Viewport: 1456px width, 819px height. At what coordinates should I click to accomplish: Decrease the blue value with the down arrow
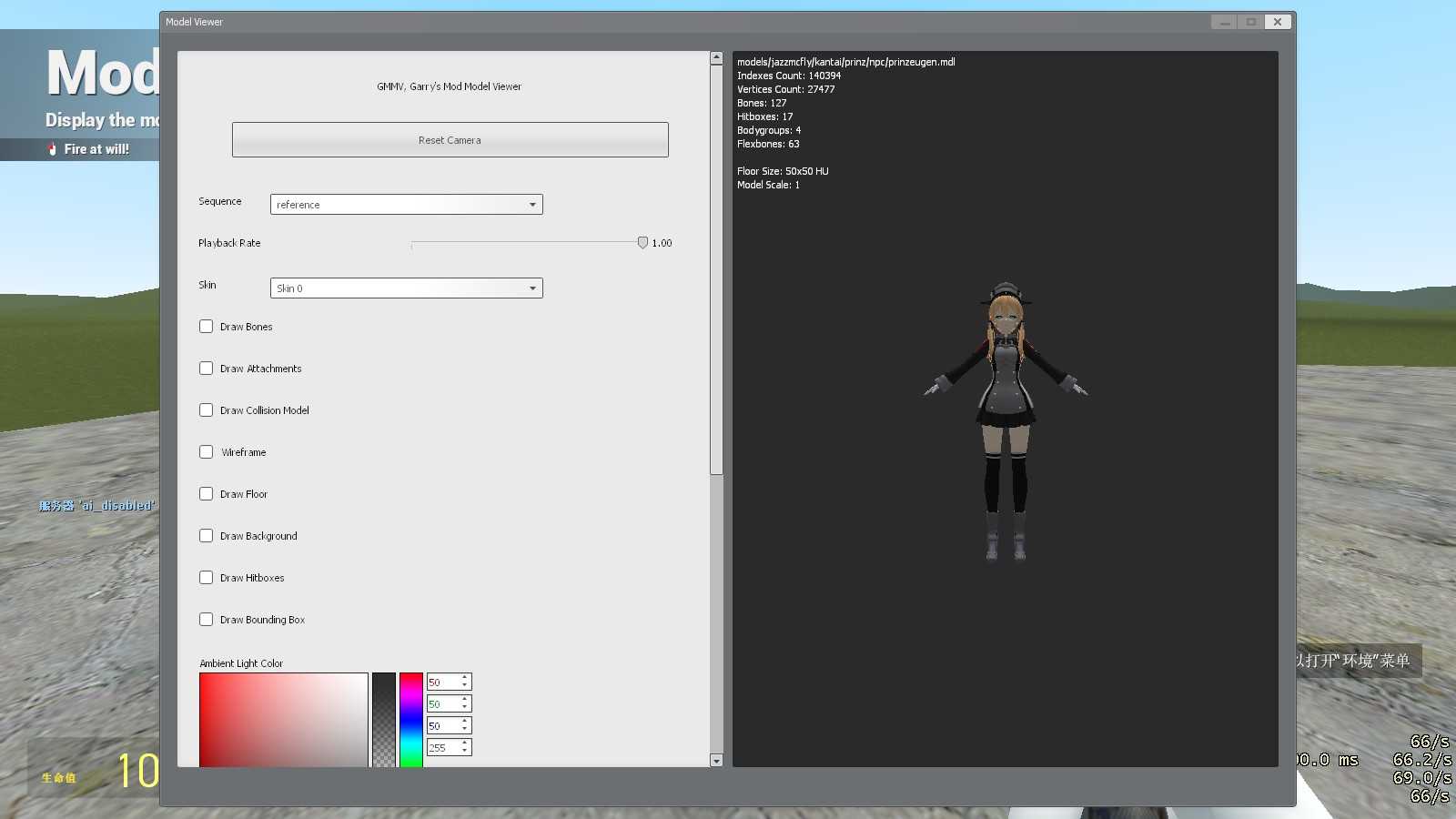pos(465,731)
